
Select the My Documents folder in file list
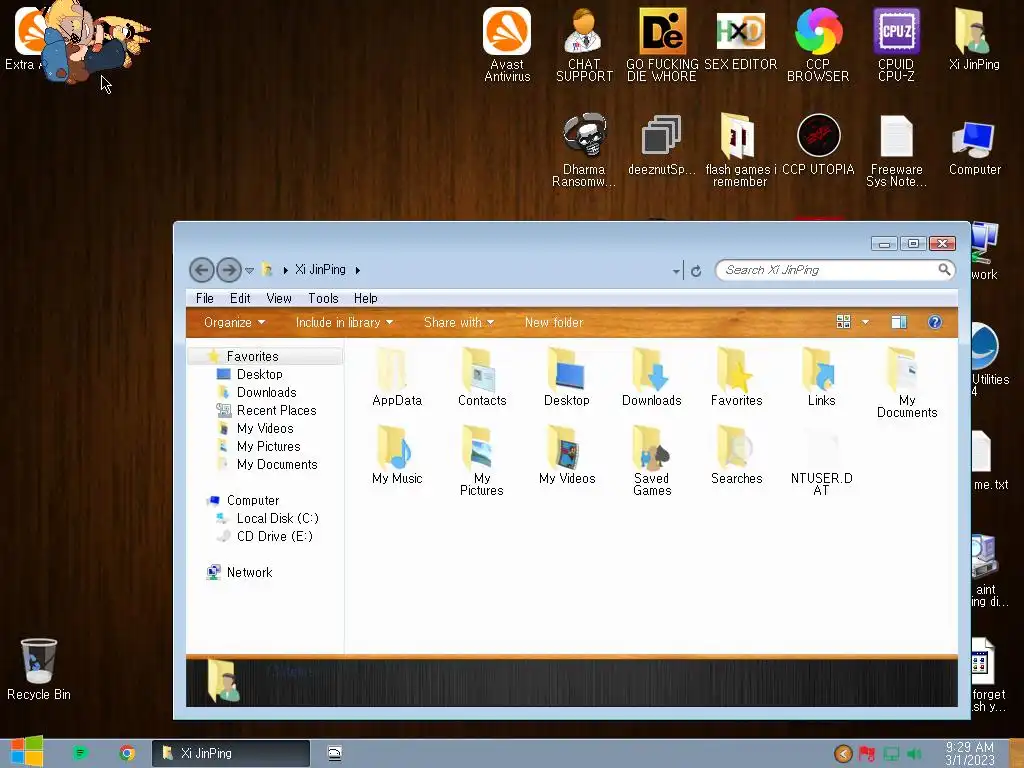click(906, 383)
